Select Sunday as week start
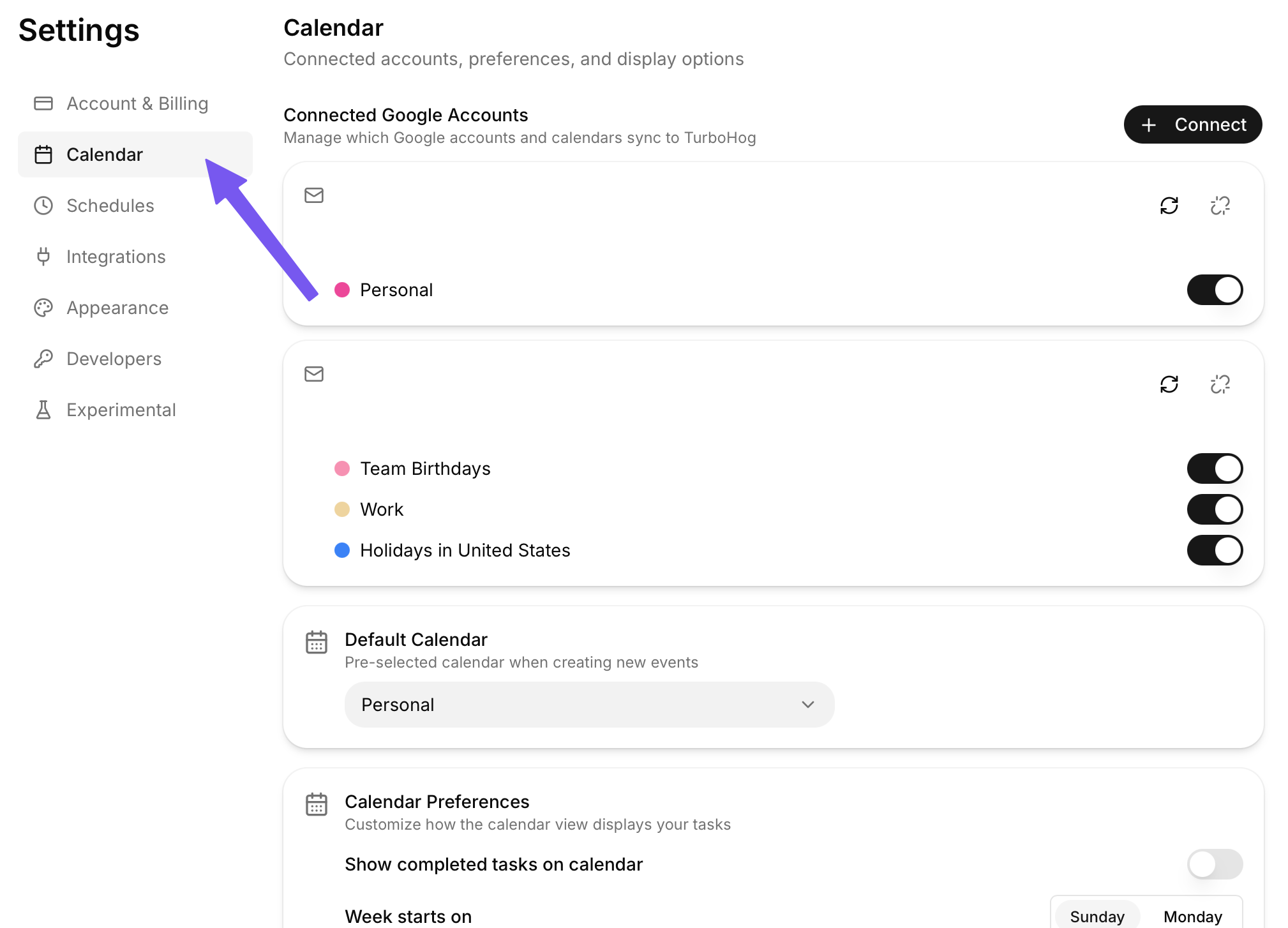Image resolution: width=1288 pixels, height=928 pixels. click(1097, 917)
